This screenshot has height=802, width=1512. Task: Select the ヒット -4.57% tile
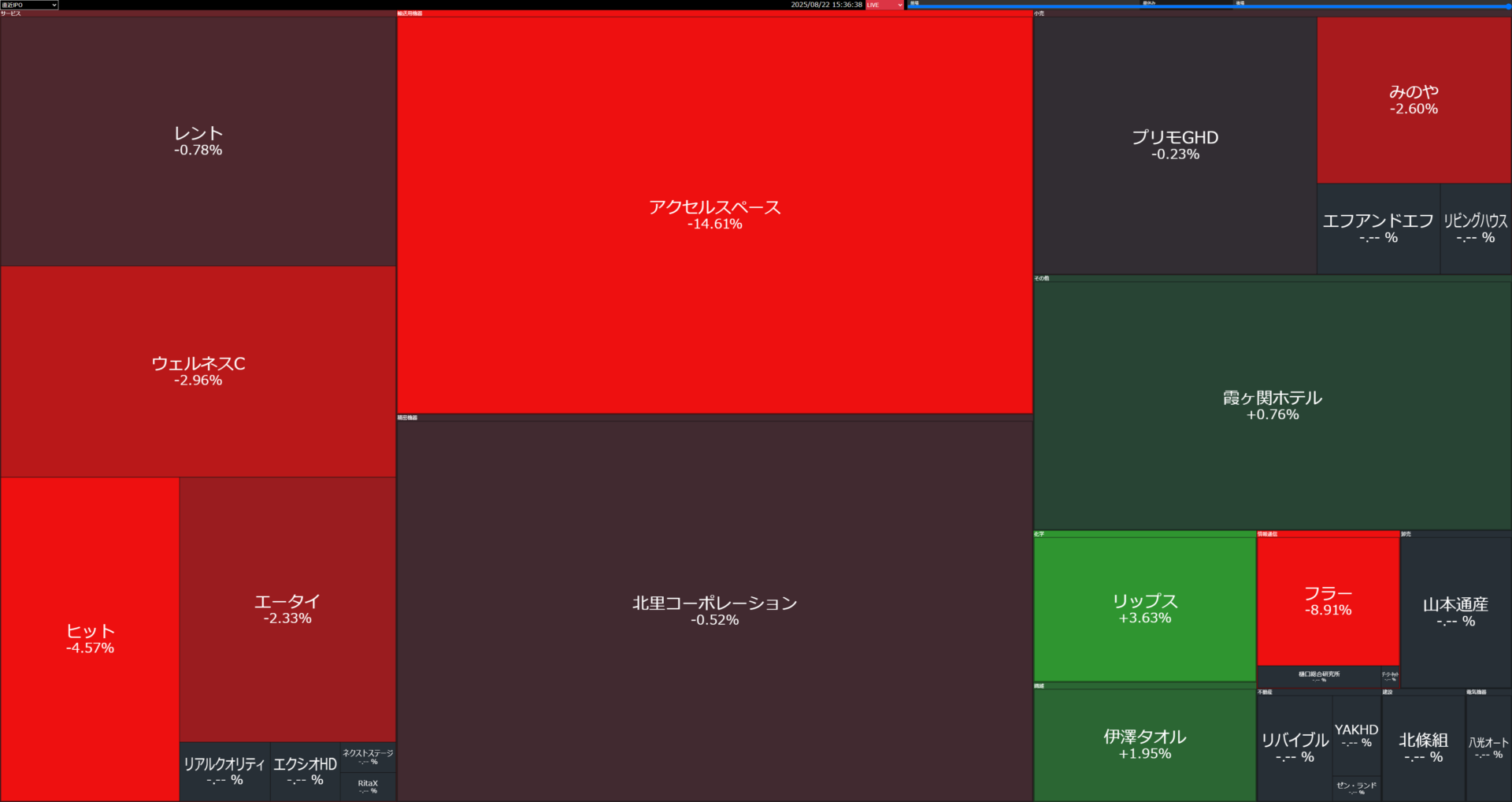click(x=90, y=639)
